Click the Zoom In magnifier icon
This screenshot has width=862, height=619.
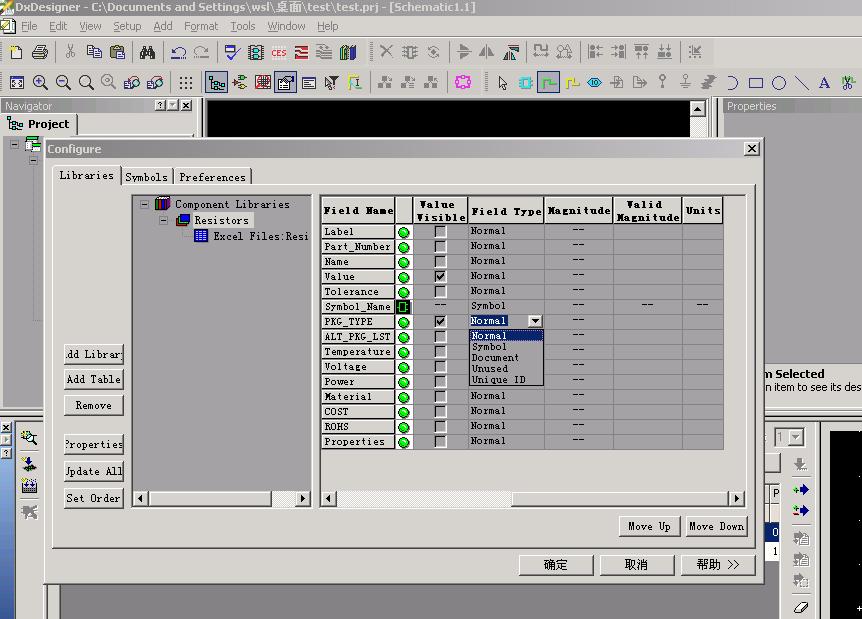[x=40, y=82]
